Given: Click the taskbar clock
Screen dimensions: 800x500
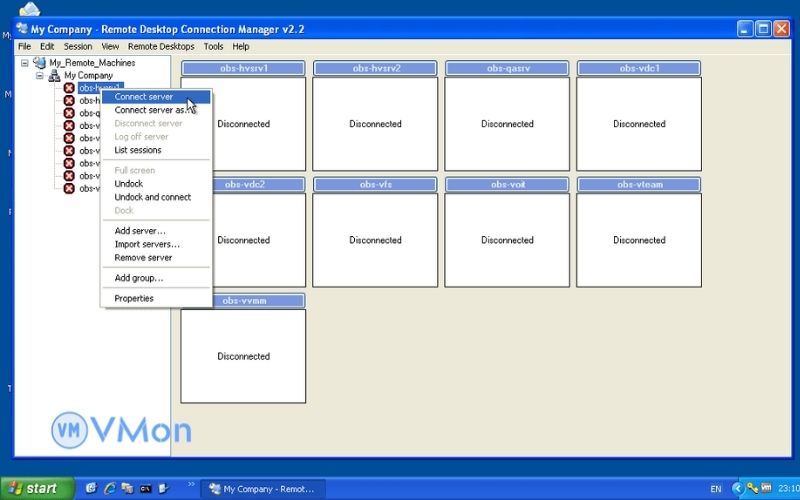Looking at the screenshot, I should 788,489.
